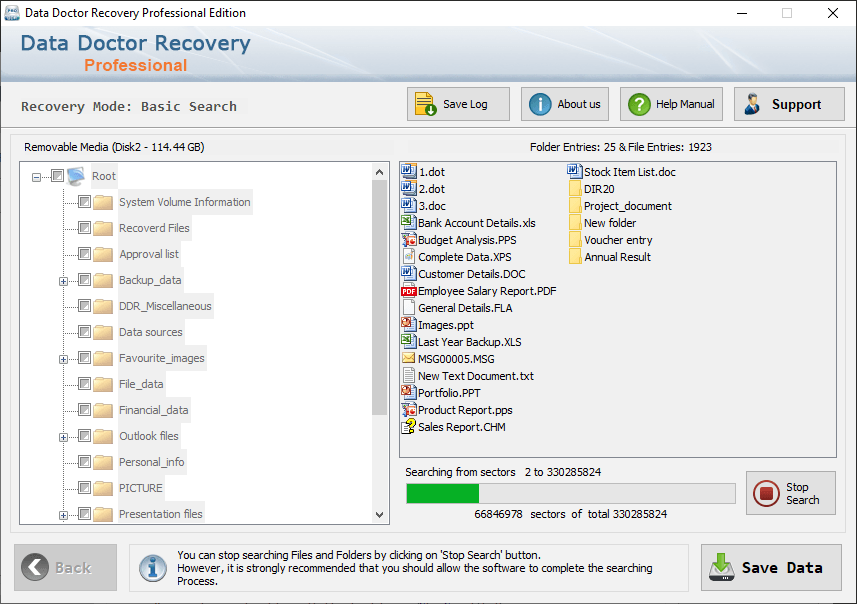This screenshot has width=857, height=604.
Task: Click the Outlook files tree label
Action: (149, 436)
